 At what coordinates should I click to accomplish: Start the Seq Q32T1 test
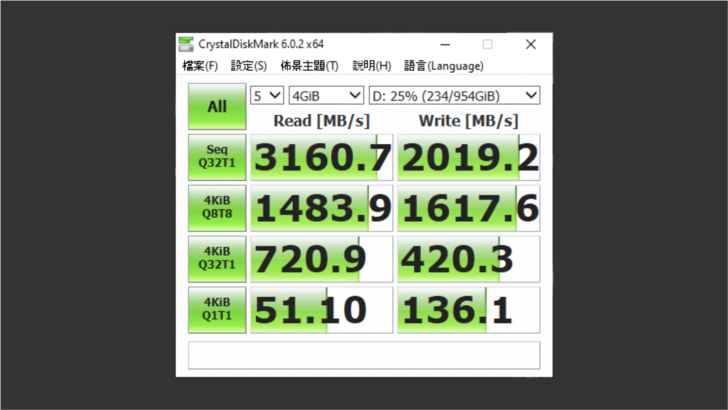[x=217, y=157]
